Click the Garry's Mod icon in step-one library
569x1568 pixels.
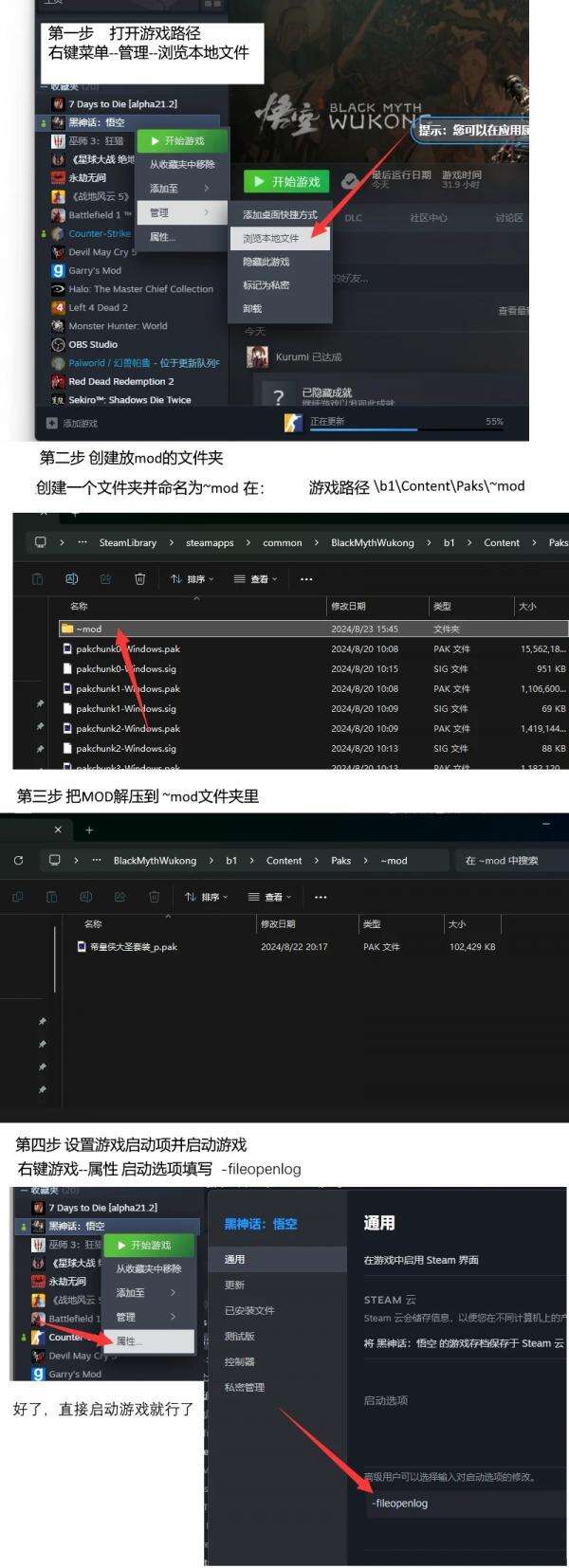pyautogui.click(x=58, y=270)
